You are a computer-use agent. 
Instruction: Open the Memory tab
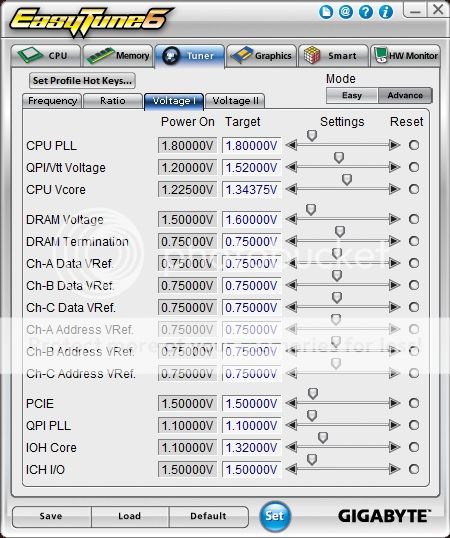[x=118, y=56]
